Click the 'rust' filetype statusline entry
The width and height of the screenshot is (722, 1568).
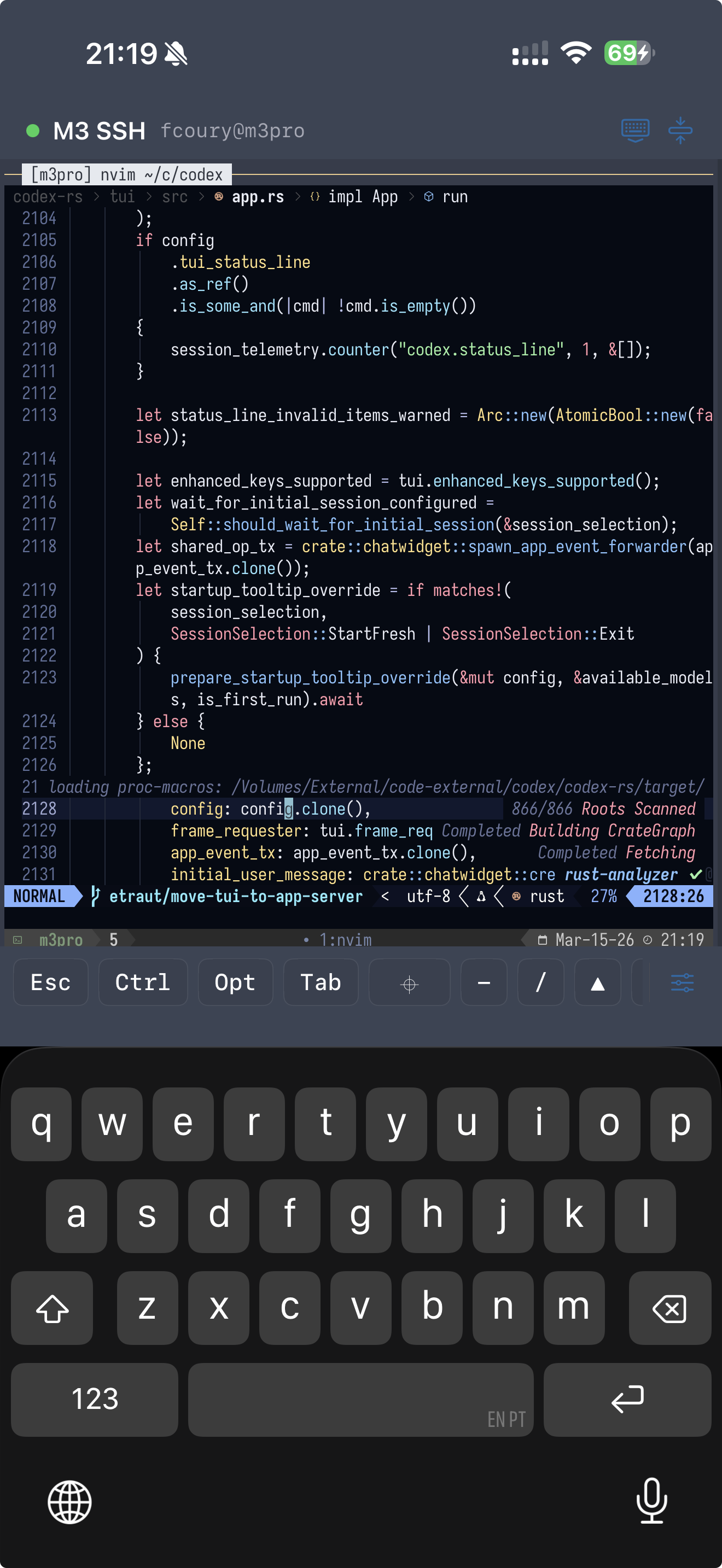pyautogui.click(x=546, y=896)
